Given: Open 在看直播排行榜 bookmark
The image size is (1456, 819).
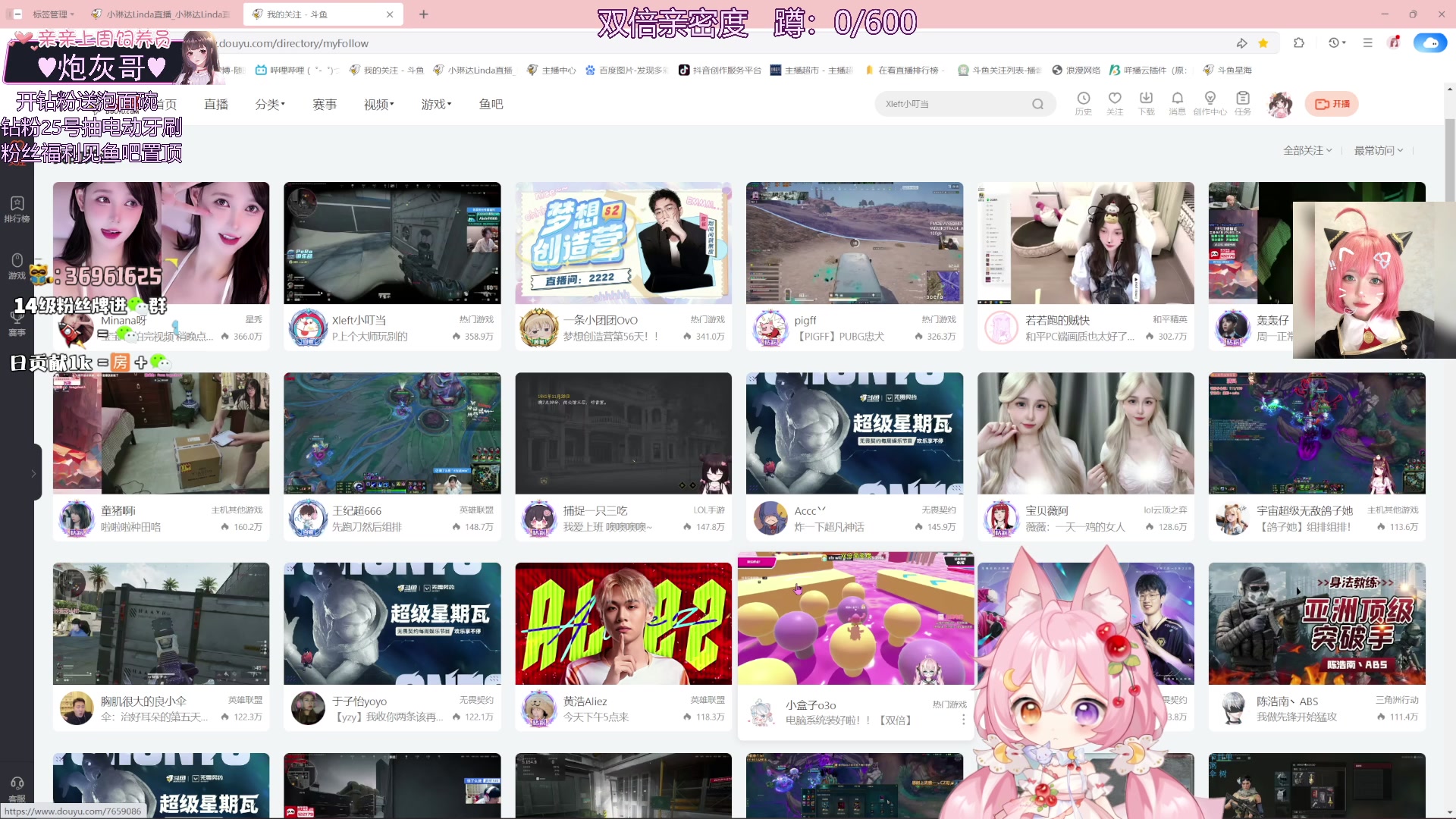Looking at the screenshot, I should pos(904,70).
